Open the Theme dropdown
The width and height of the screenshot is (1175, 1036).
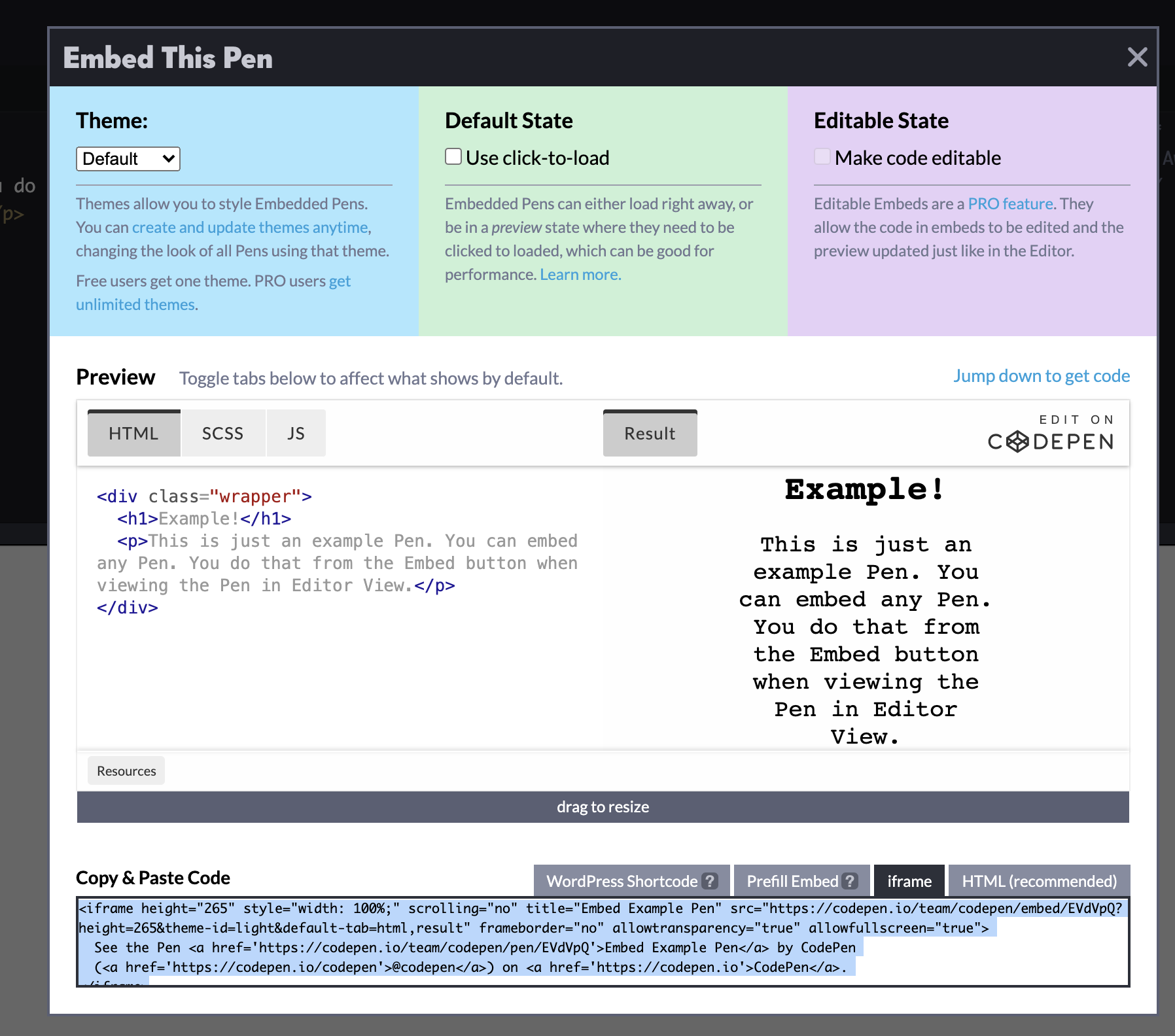point(128,159)
